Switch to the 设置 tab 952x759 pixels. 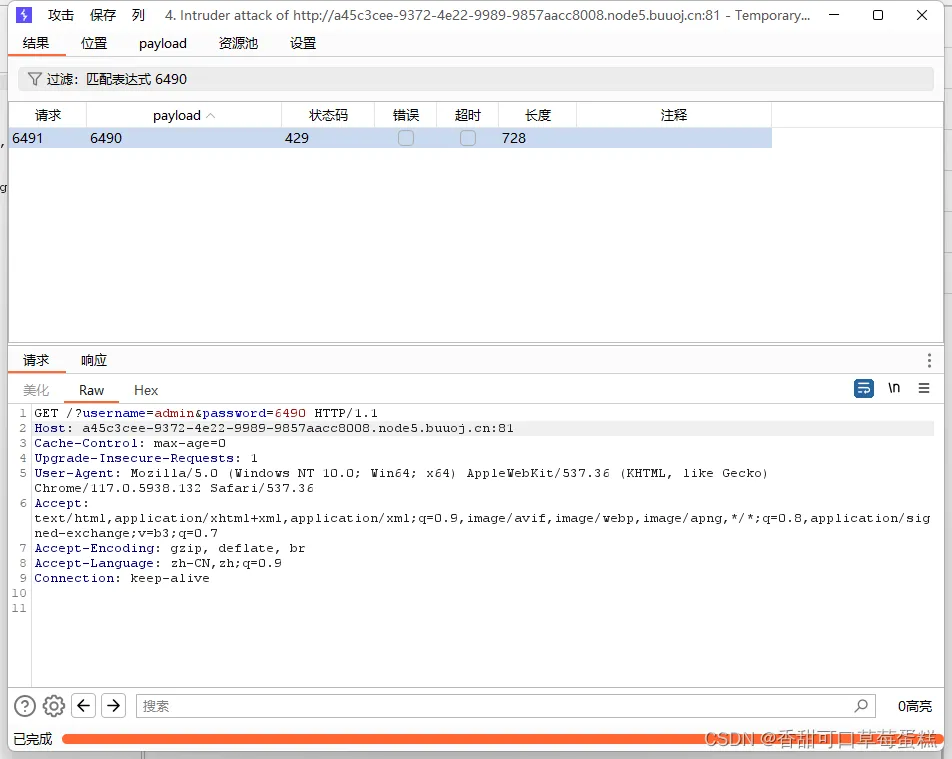tap(302, 43)
